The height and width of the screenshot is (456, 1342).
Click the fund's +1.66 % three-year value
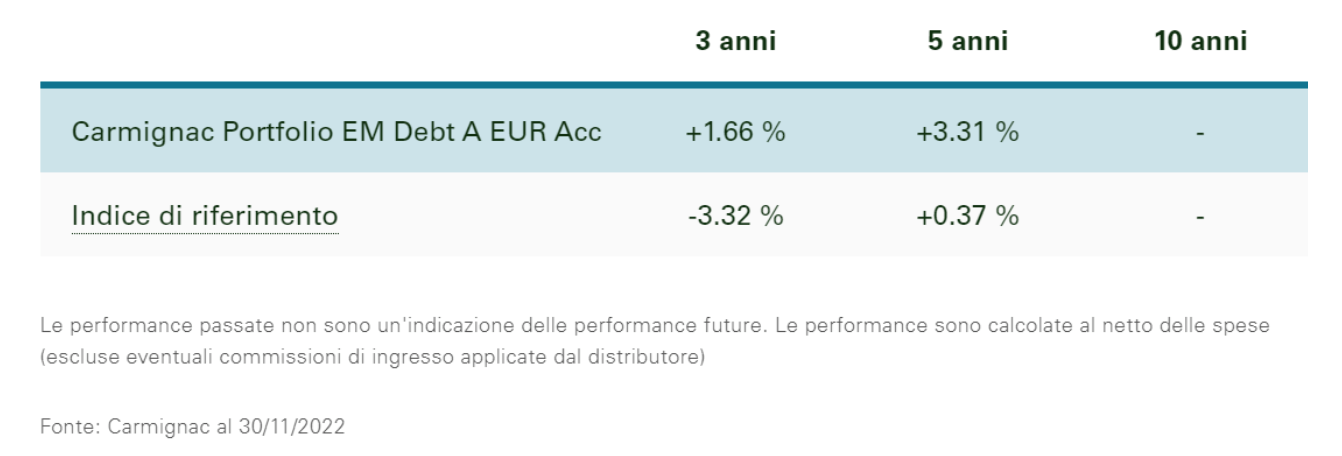pos(736,132)
